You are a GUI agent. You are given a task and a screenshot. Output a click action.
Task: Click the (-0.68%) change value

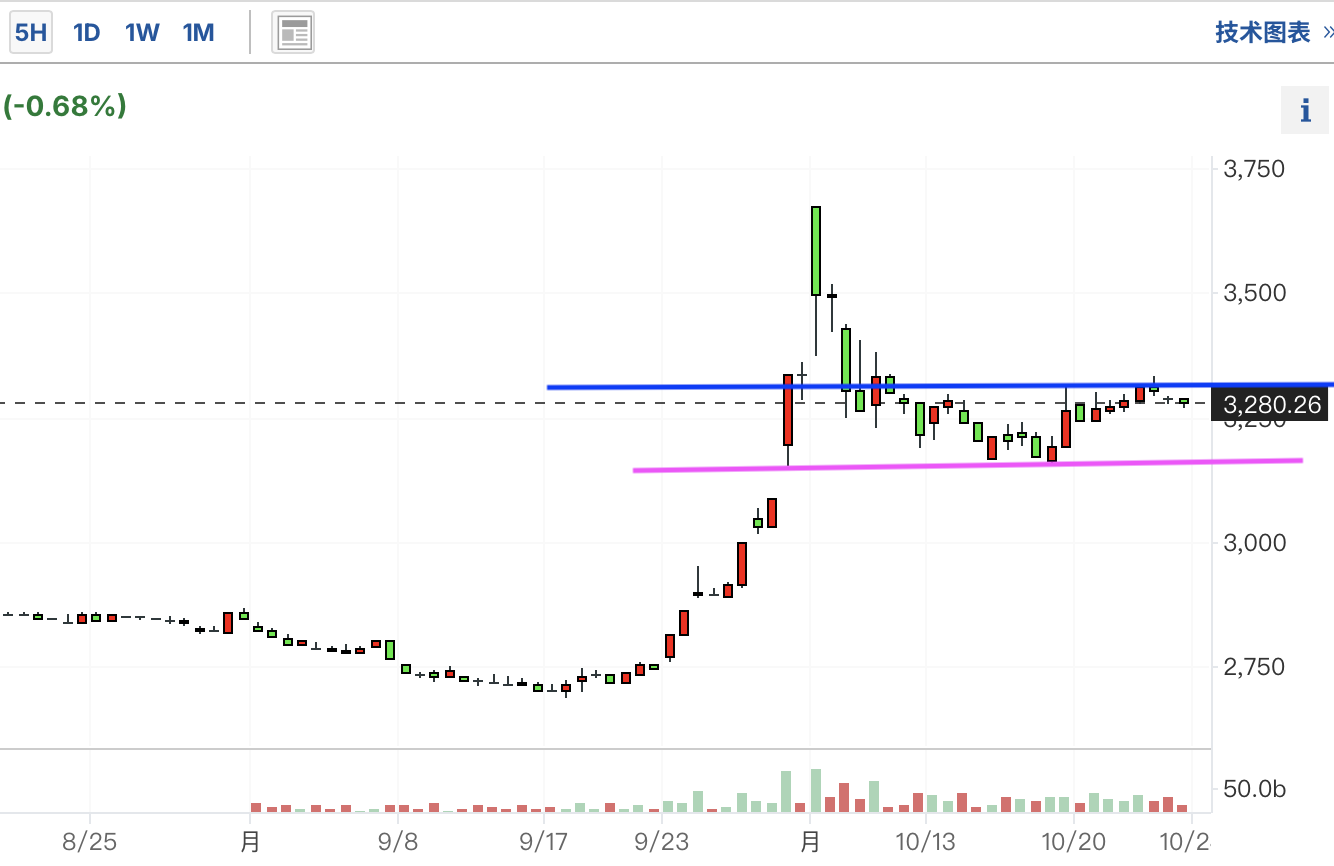[x=64, y=106]
